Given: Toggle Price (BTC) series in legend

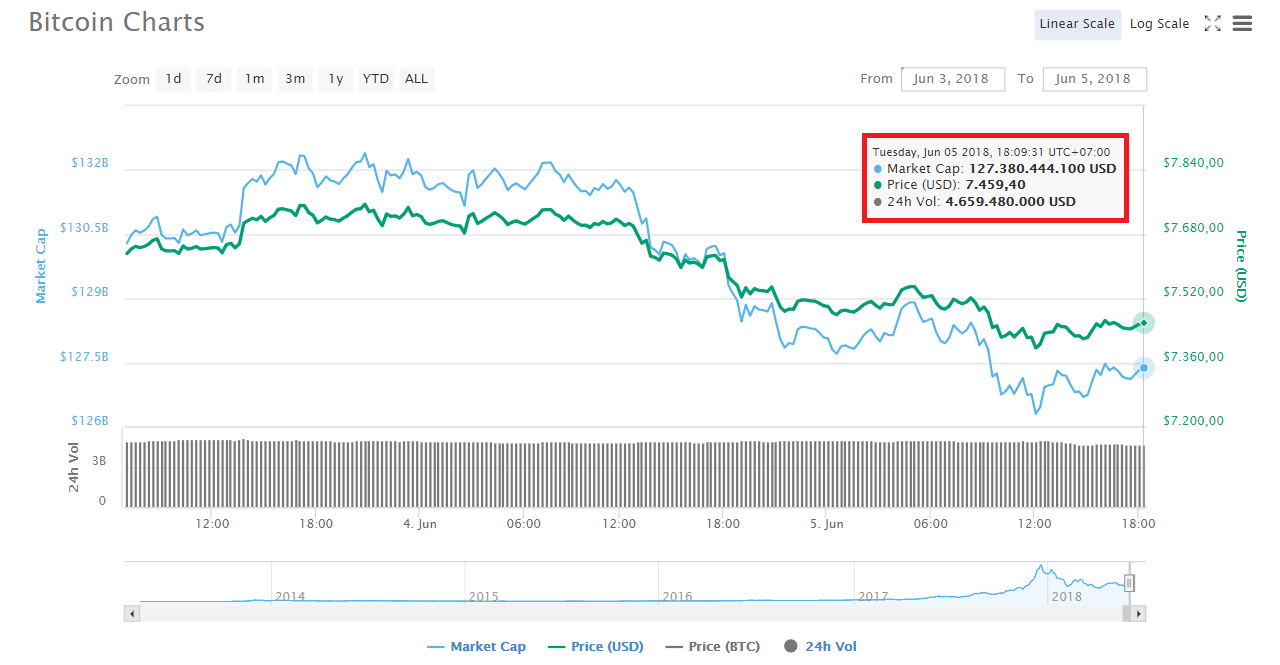Looking at the screenshot, I should pyautogui.click(x=715, y=647).
